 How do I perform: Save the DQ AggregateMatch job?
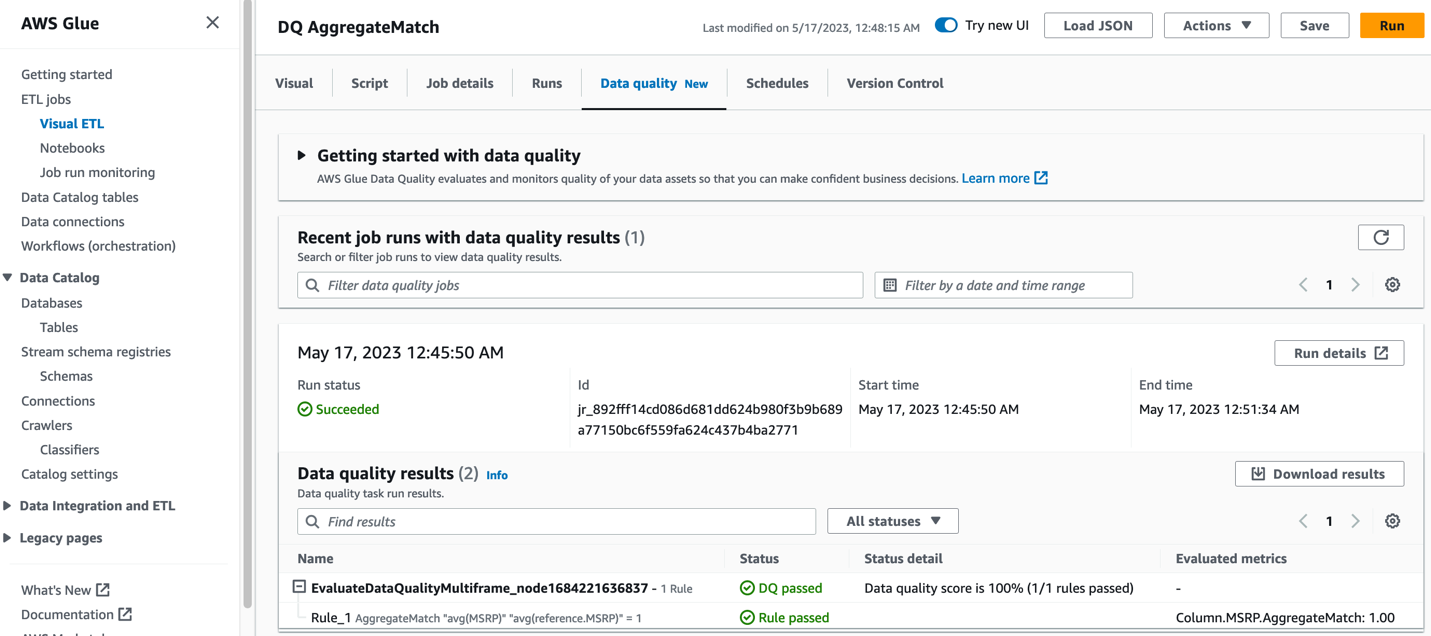(x=1314, y=25)
